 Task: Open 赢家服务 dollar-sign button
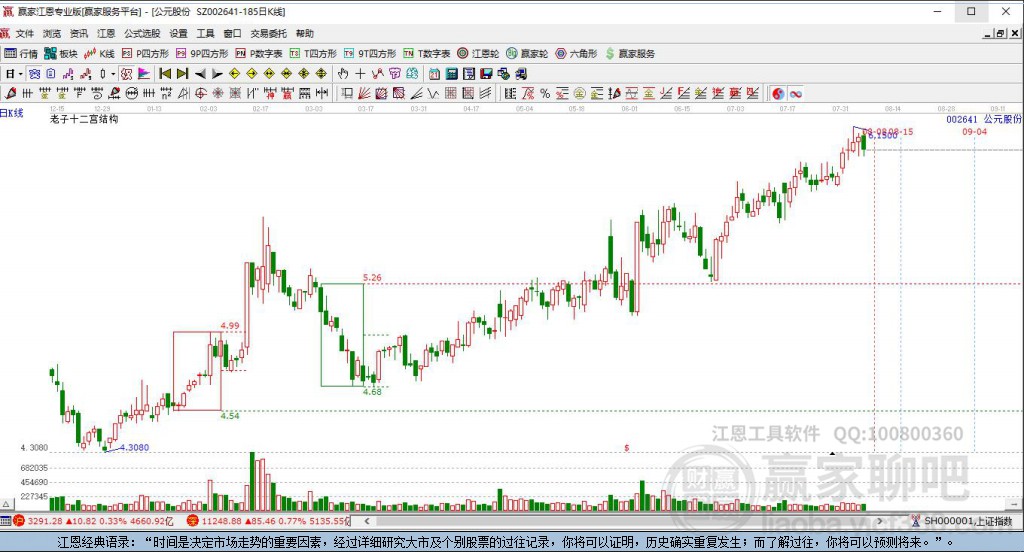[630, 54]
